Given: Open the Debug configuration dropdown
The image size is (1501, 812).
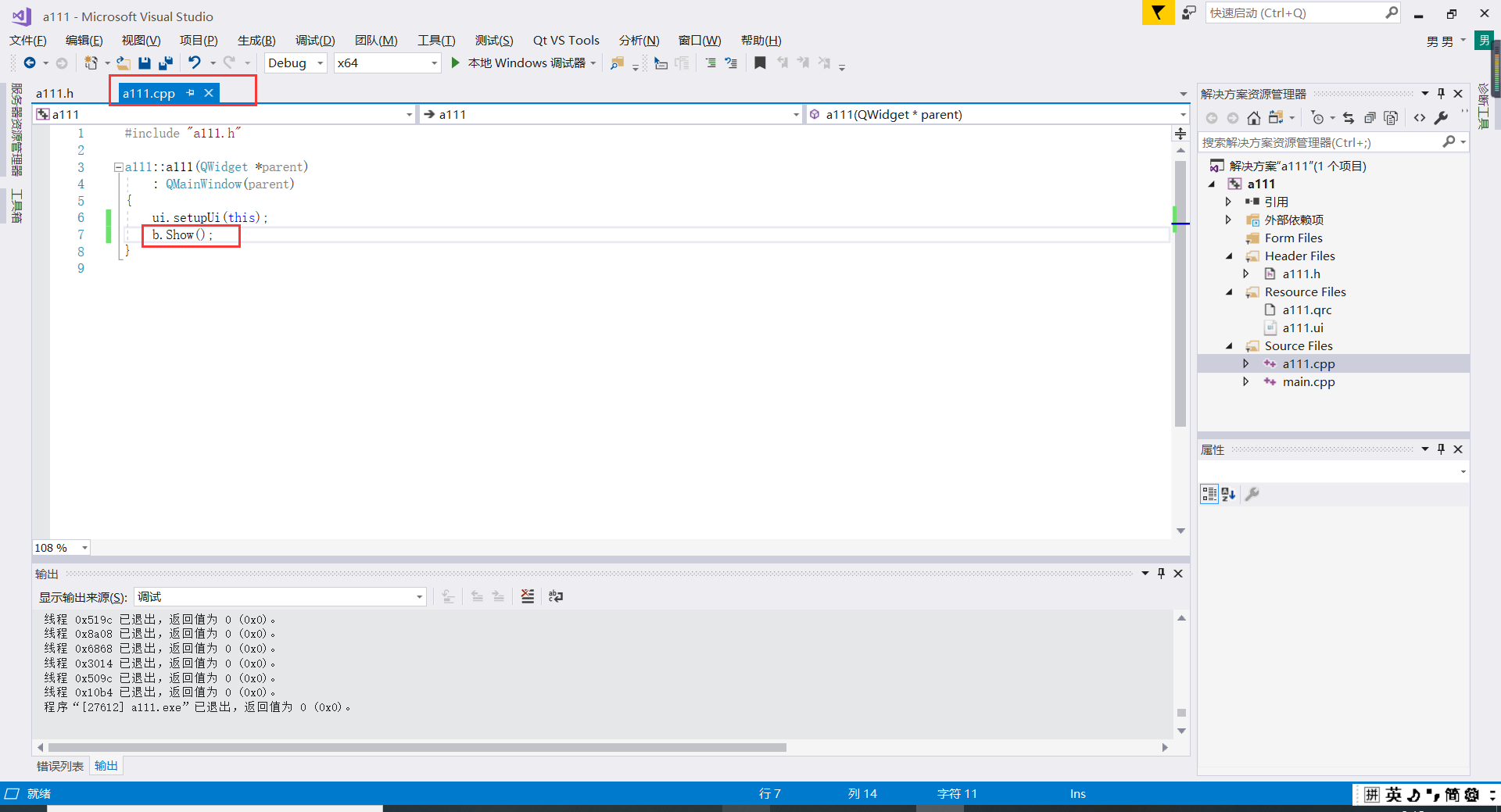Looking at the screenshot, I should (x=319, y=63).
